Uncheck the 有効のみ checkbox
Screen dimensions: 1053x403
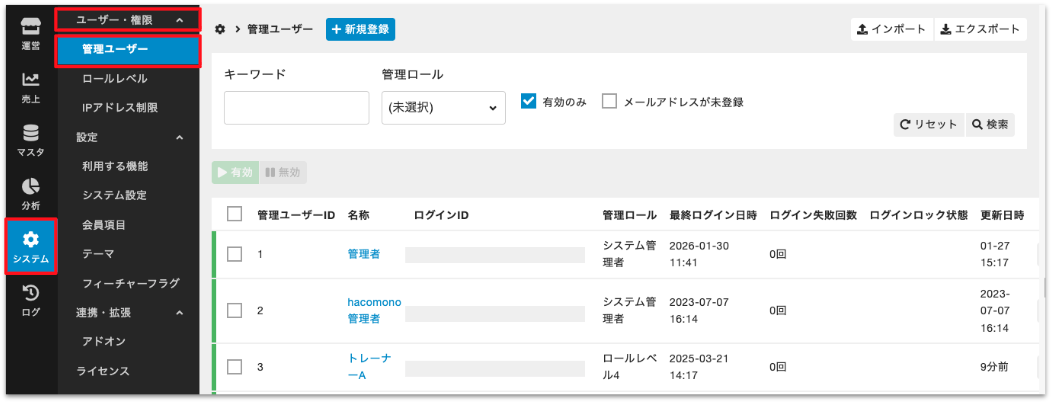pos(530,102)
